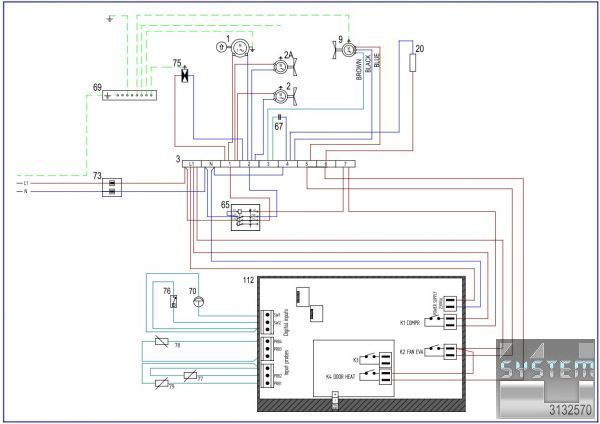
Task: Select the circular component labeled 70
Action: (197, 300)
